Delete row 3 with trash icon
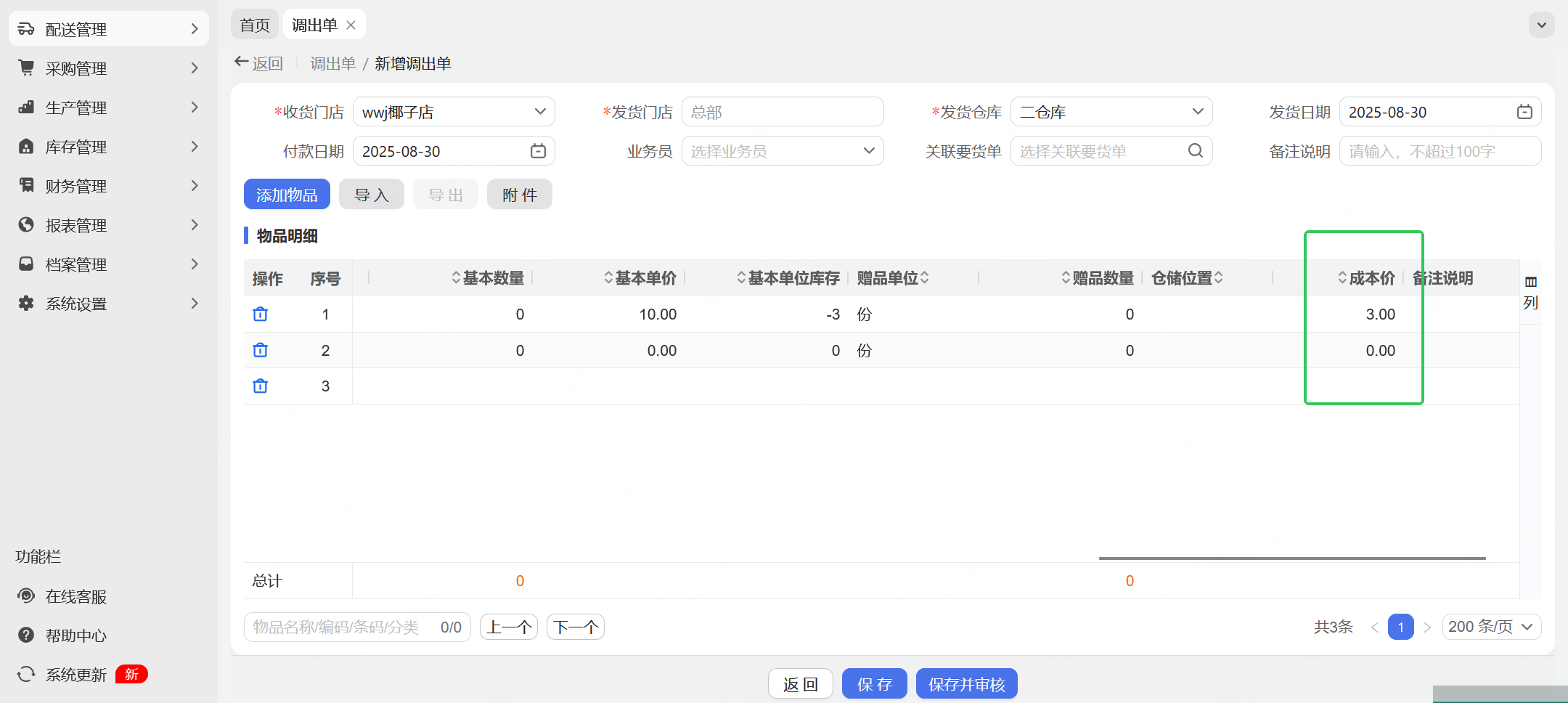The height and width of the screenshot is (703, 1568). tap(260, 386)
